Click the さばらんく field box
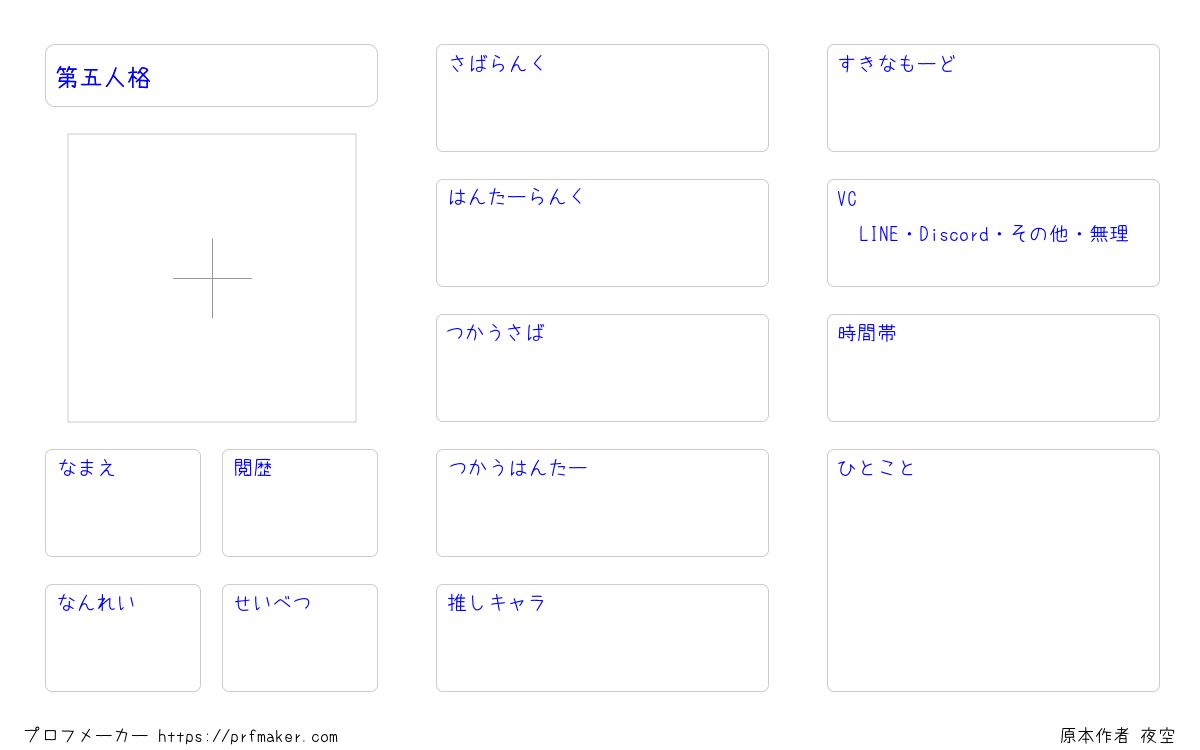Viewport: 1200px width, 750px height. click(602, 98)
